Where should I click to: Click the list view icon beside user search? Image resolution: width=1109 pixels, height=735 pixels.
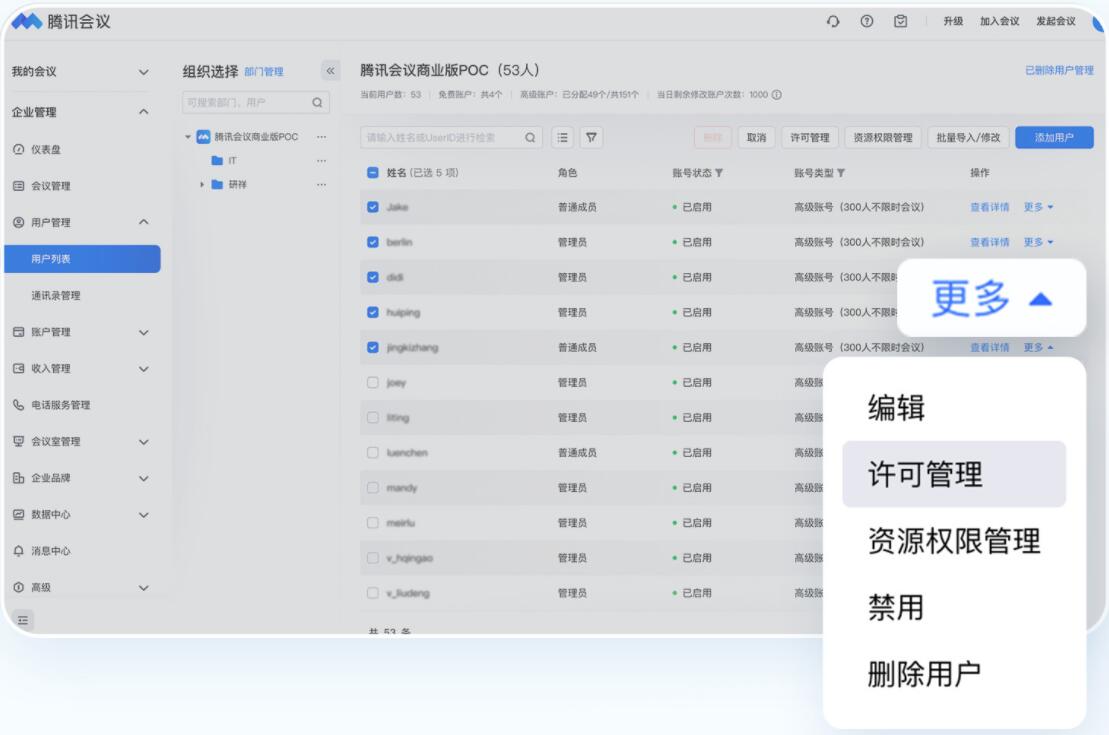562,137
